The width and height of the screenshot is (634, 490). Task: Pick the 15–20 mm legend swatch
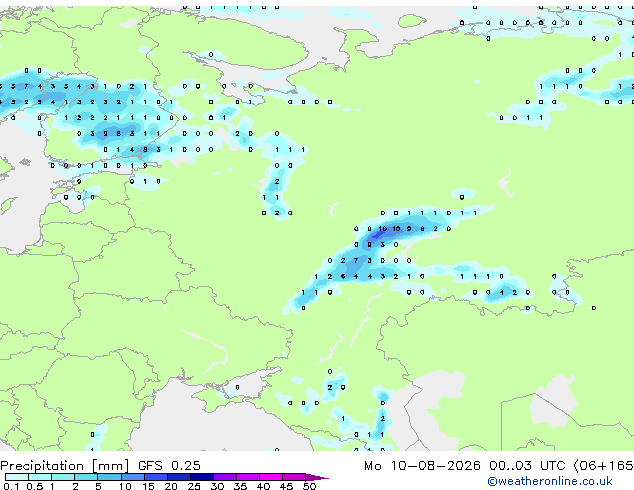coord(155,477)
